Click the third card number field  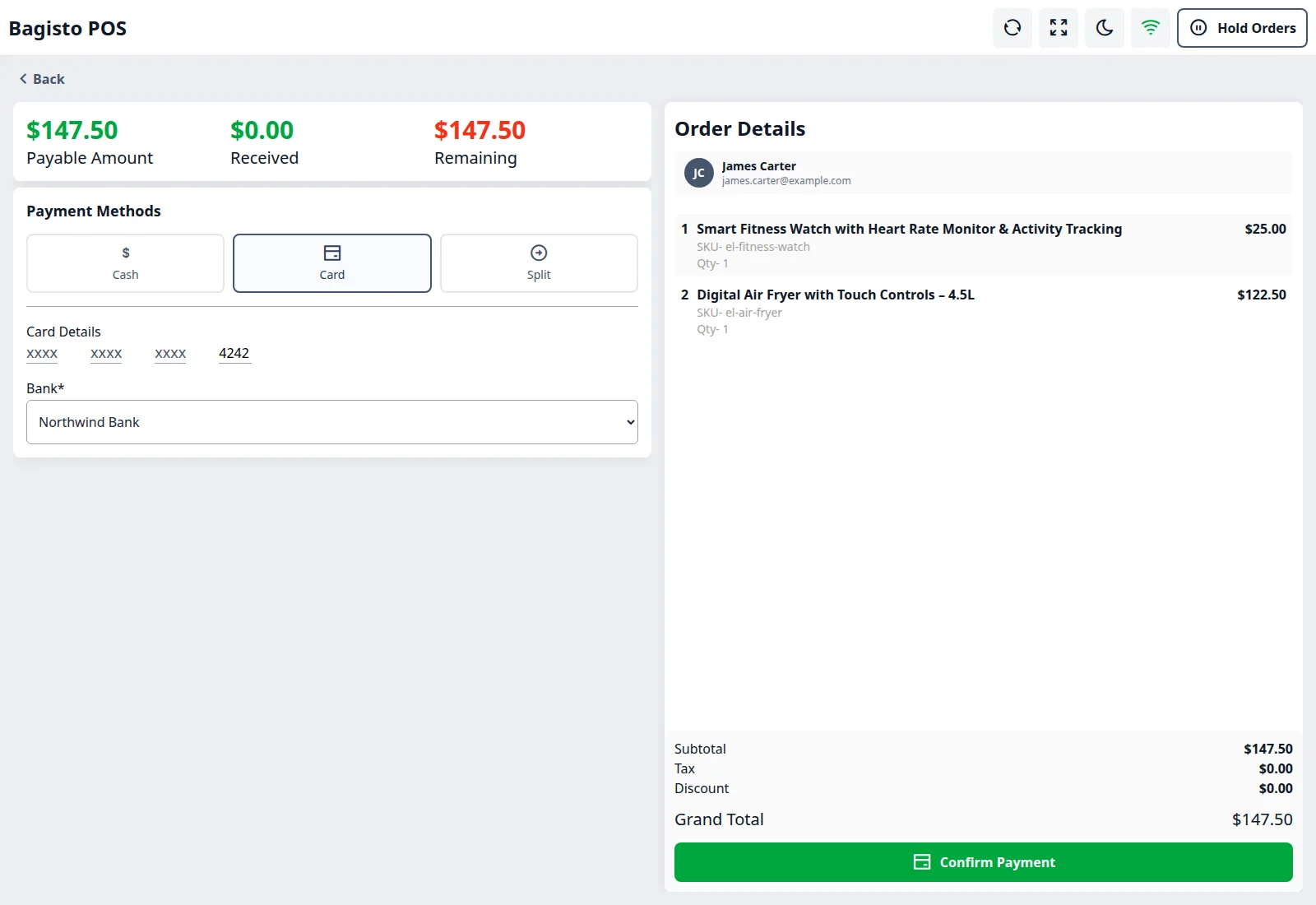coord(170,354)
